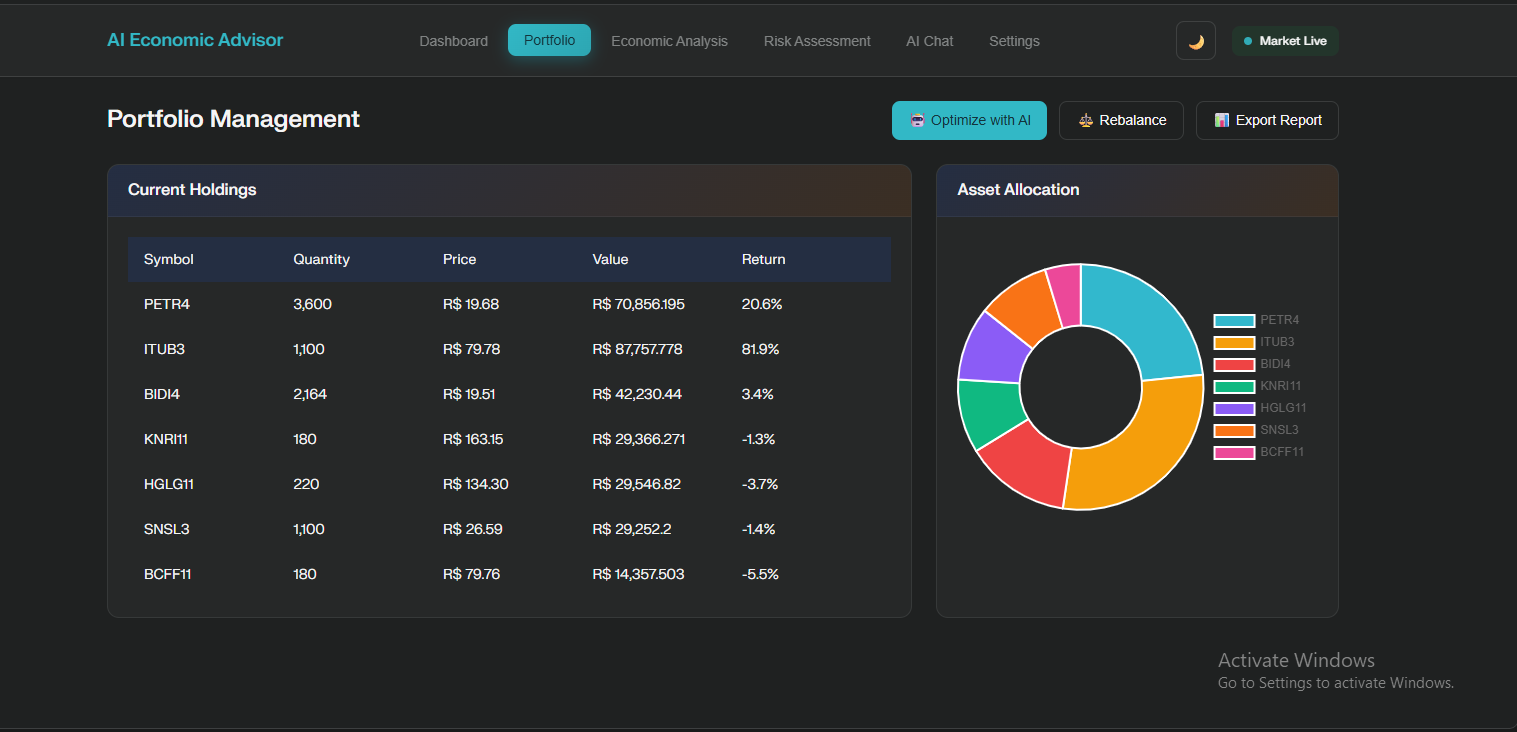Screen dimensions: 1517x732
Task: Click the teal PETR4 donut chart slice
Action: [1143, 317]
